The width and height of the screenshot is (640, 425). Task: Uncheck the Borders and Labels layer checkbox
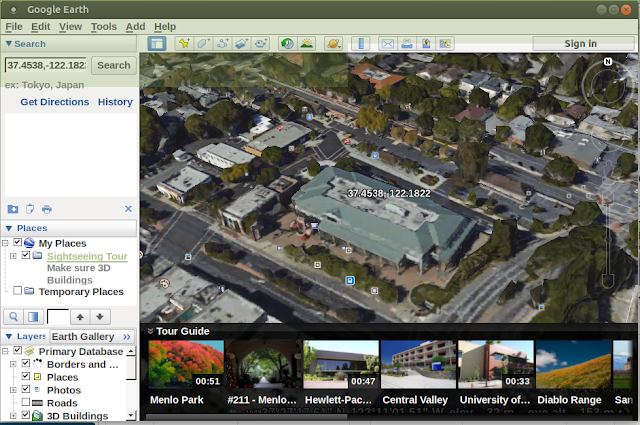(x=26, y=363)
